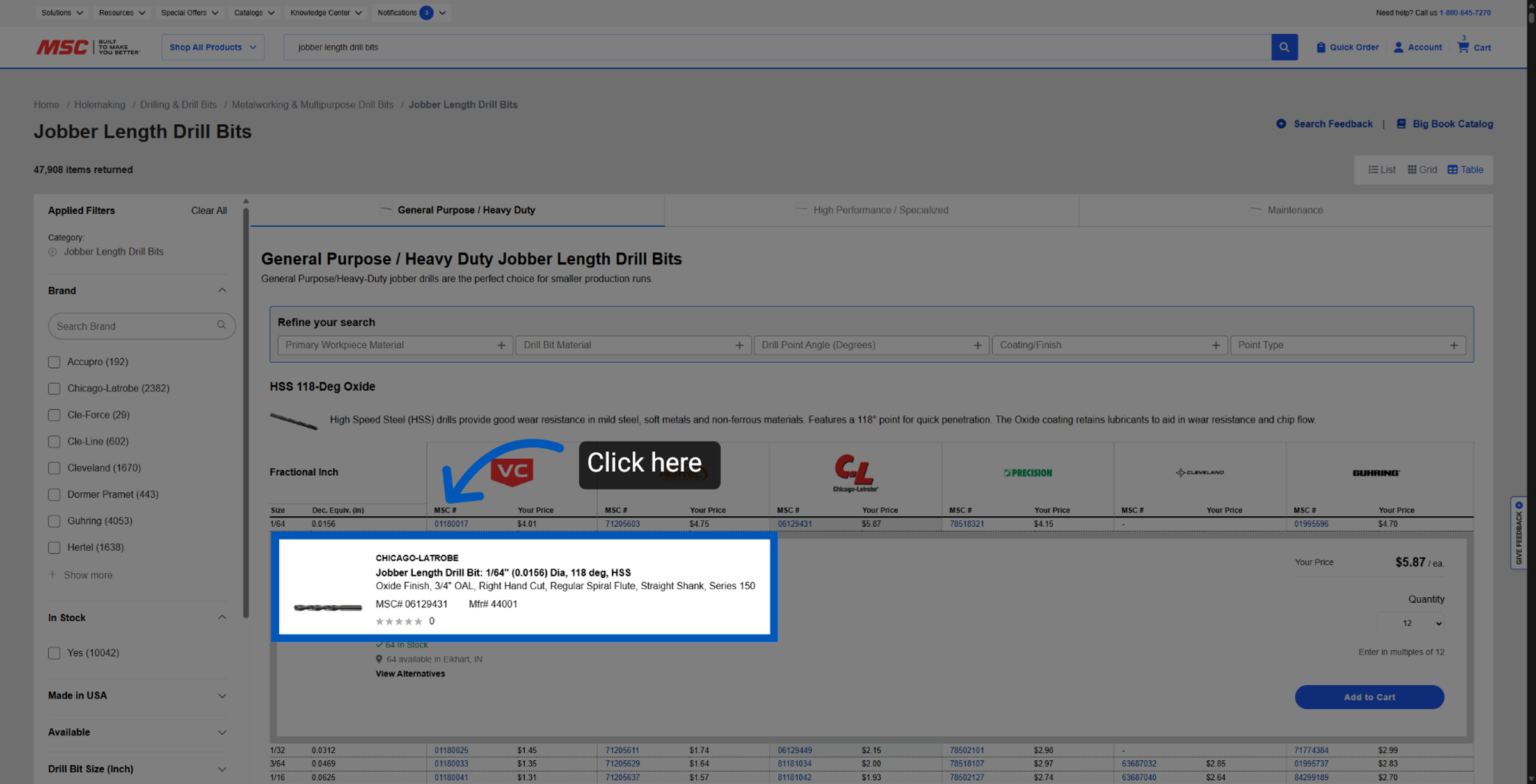The width and height of the screenshot is (1536, 784).
Task: Expand Drill Bit Size (Inch) filter
Action: point(222,769)
